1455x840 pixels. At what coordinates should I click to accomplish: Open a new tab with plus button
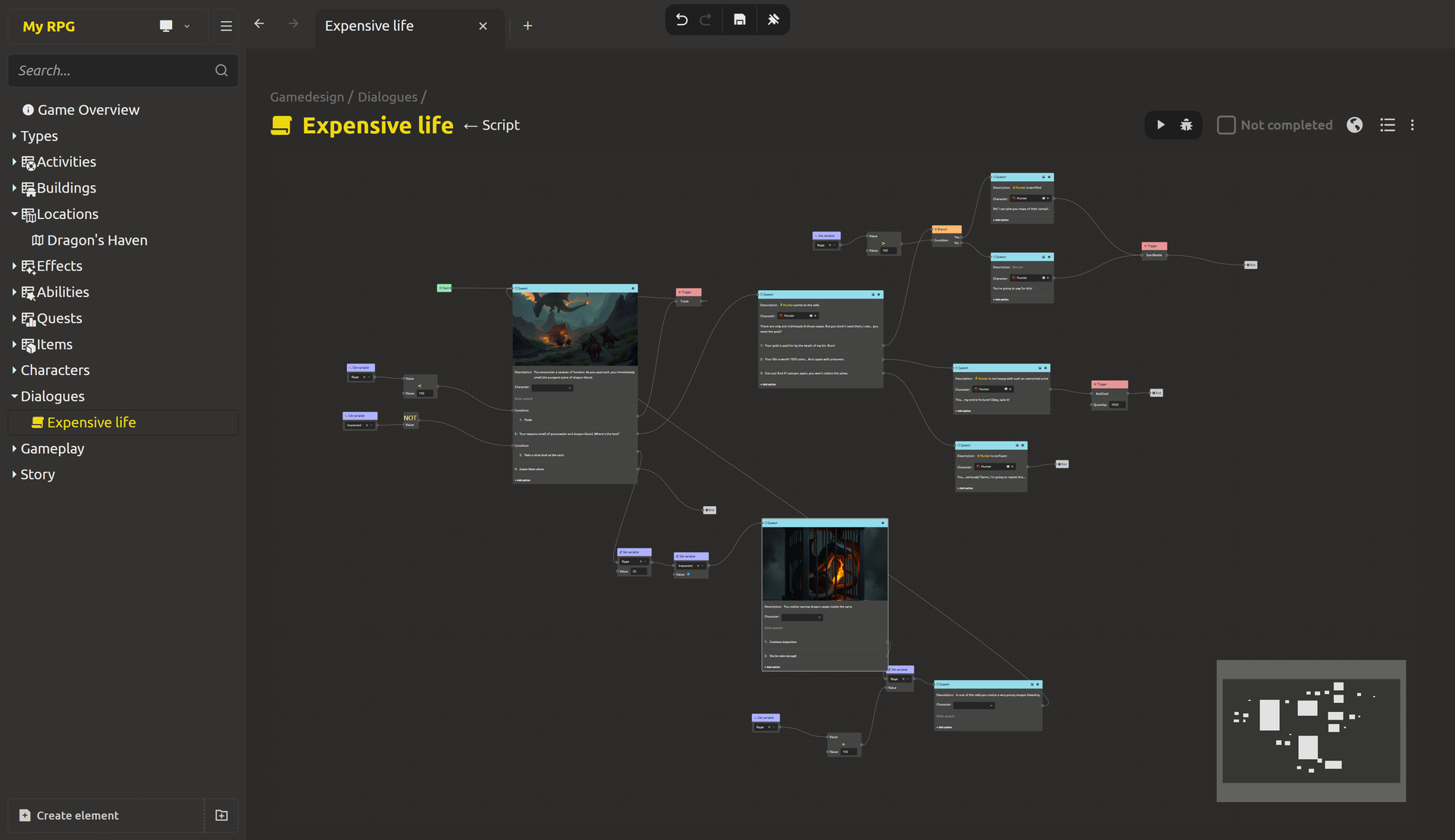coord(527,26)
